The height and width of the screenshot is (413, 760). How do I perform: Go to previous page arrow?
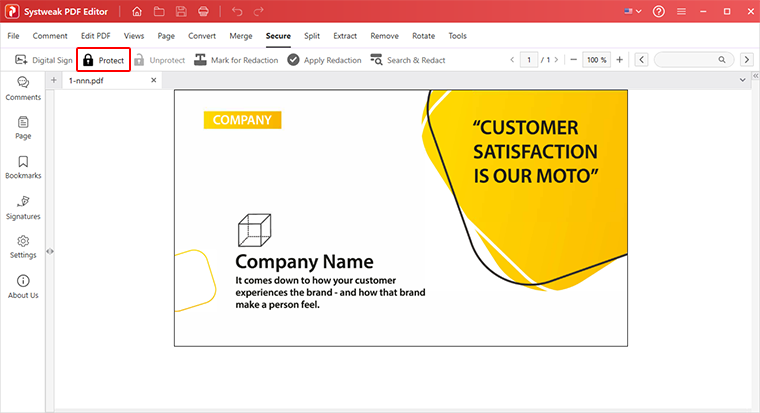pos(512,60)
